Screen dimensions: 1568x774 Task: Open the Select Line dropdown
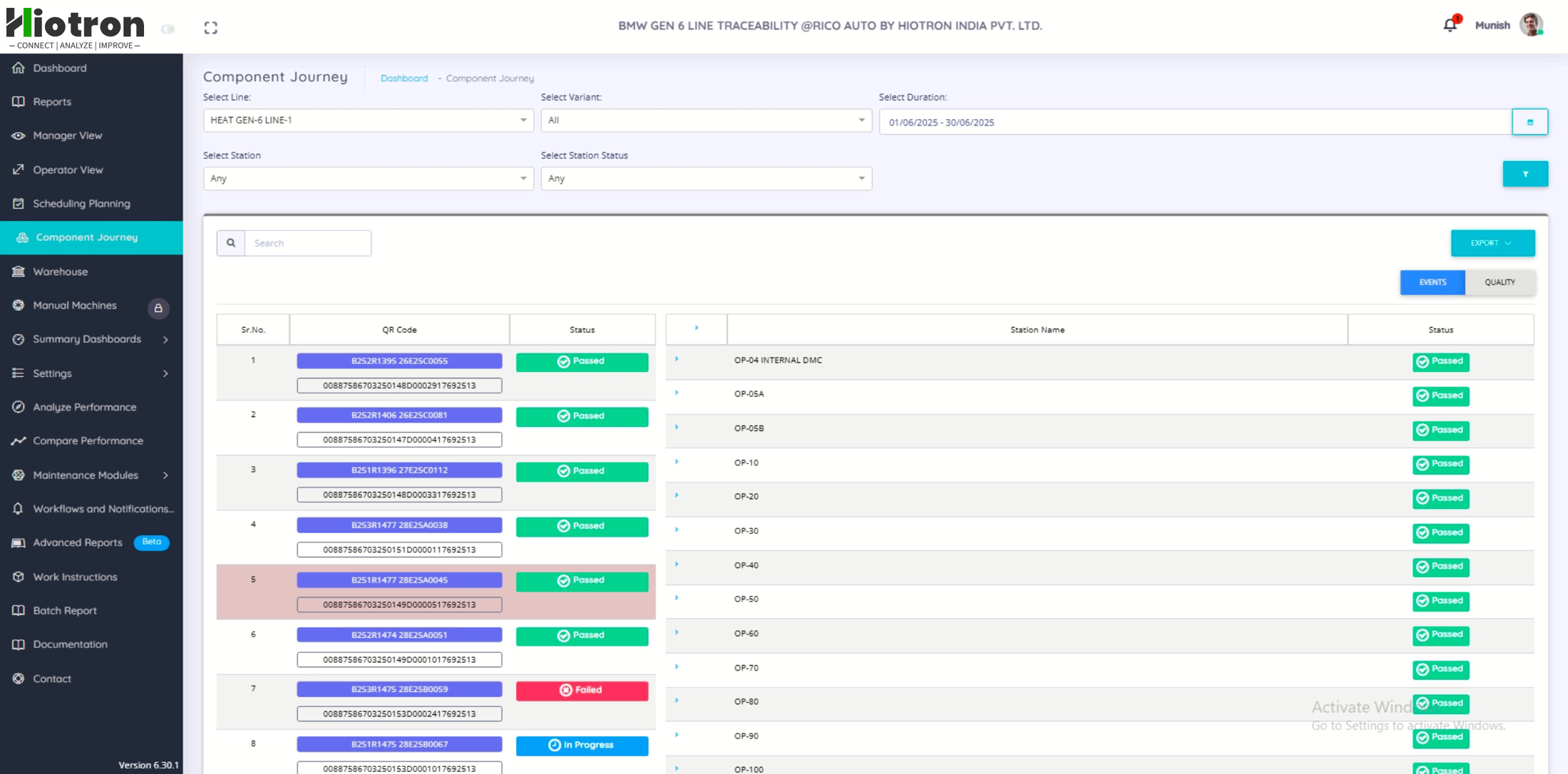[x=368, y=120]
